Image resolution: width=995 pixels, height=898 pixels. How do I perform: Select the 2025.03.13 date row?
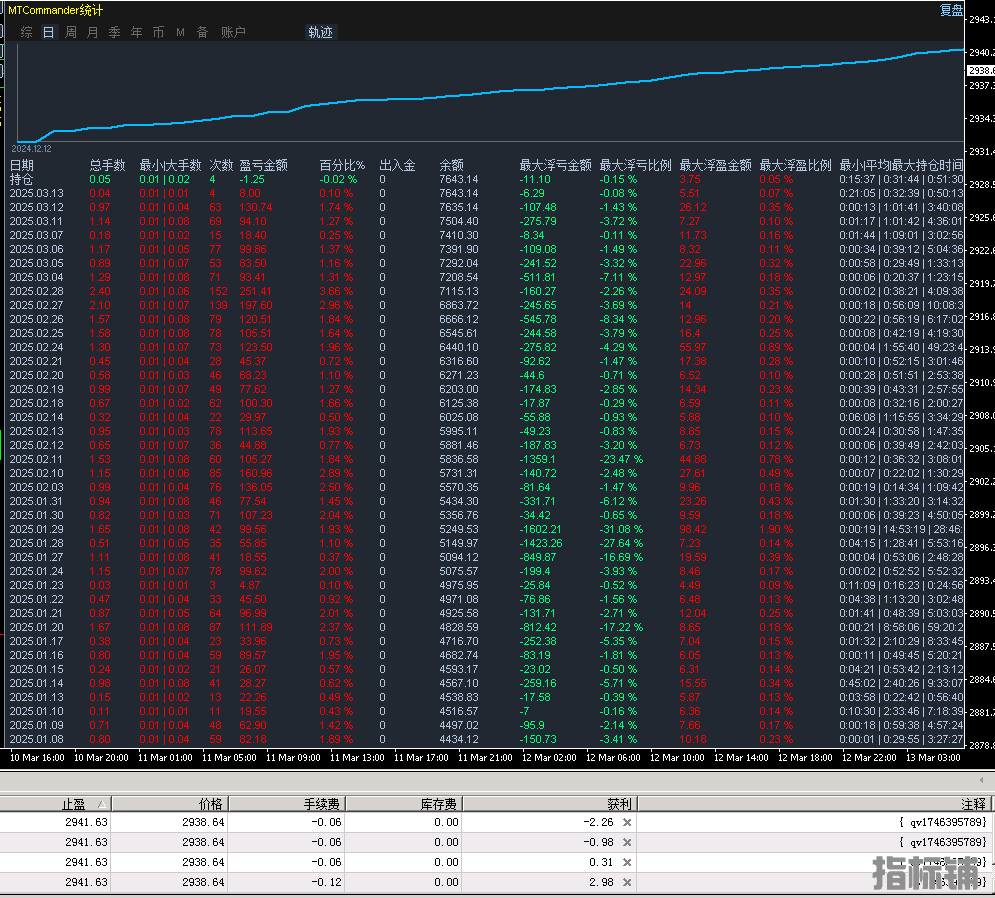pyautogui.click(x=486, y=194)
